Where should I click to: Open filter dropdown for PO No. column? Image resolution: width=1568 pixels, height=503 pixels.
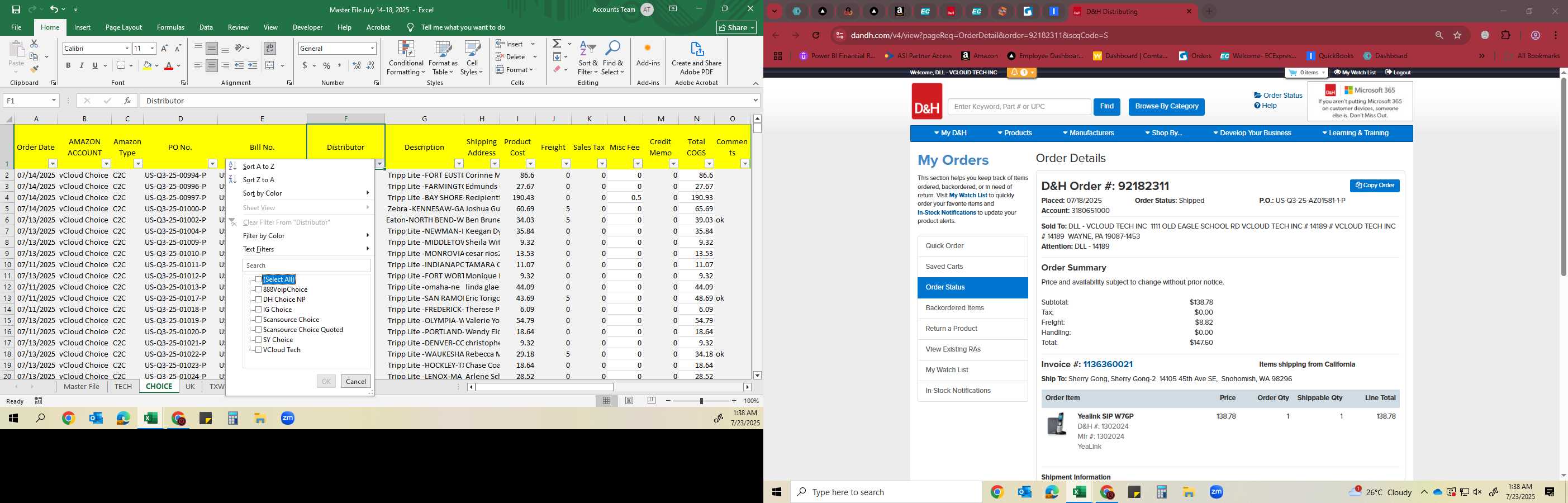[x=212, y=164]
